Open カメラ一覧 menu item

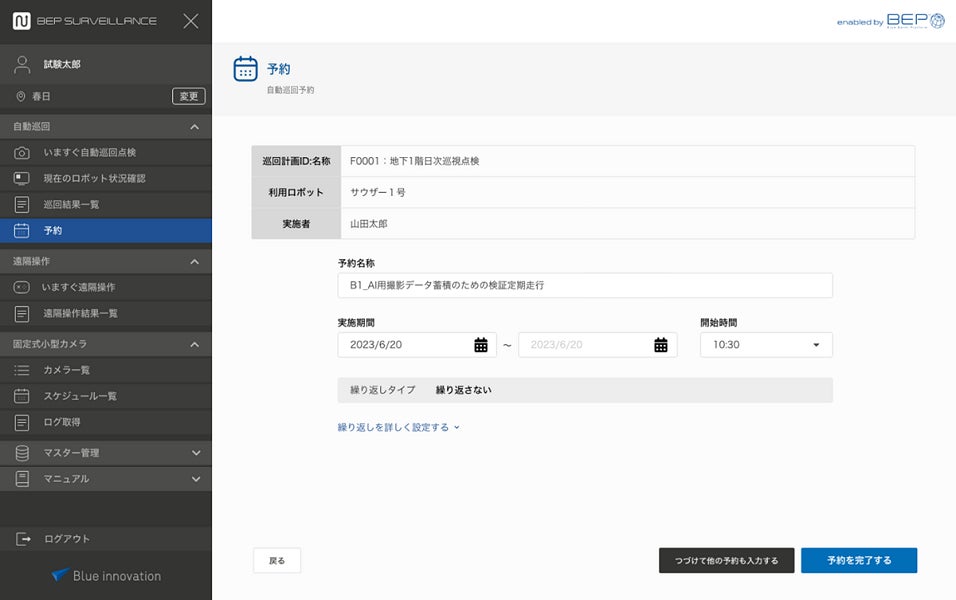pyautogui.click(x=66, y=370)
